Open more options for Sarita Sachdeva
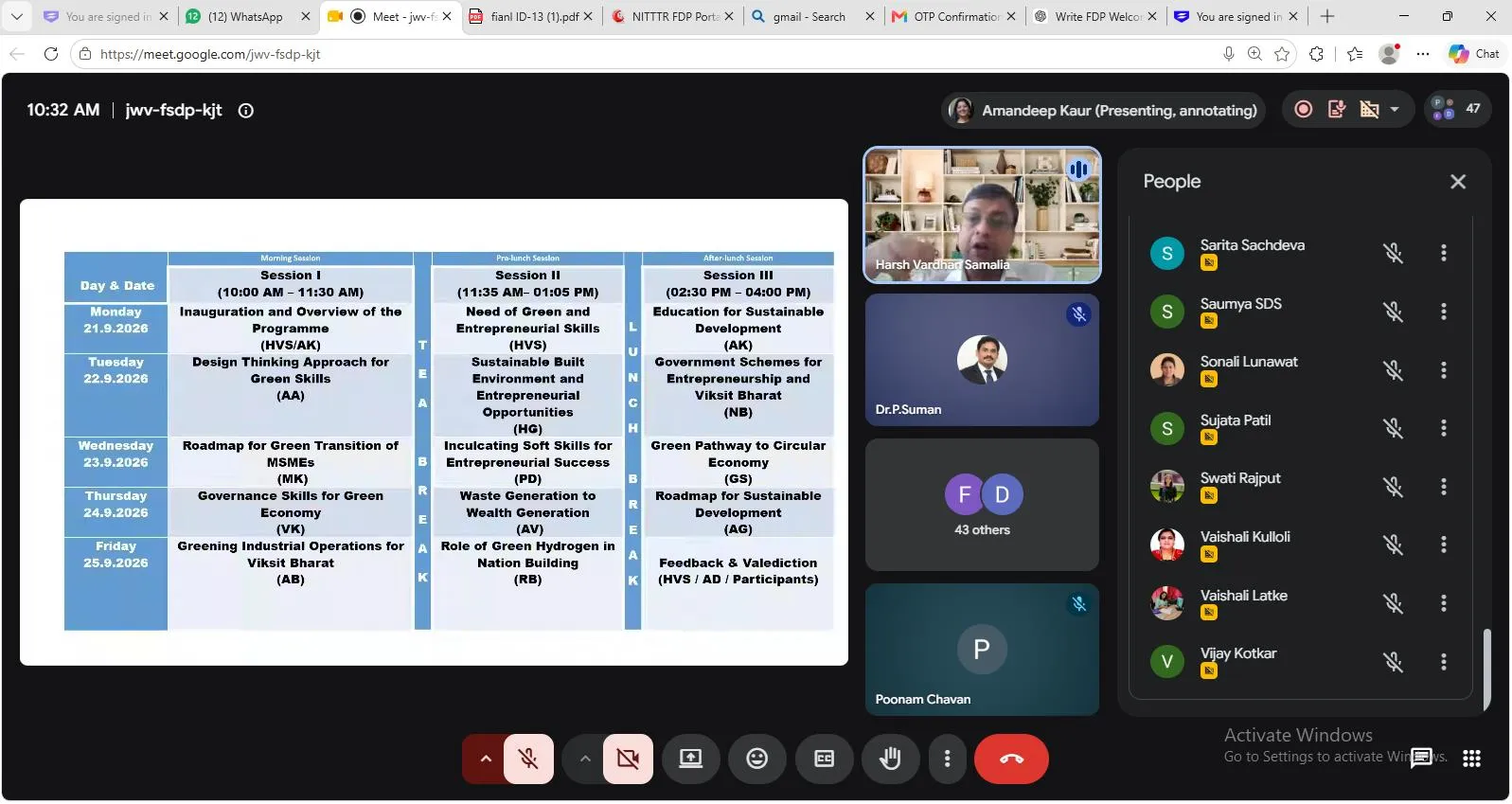The height and width of the screenshot is (804, 1512). click(x=1444, y=253)
